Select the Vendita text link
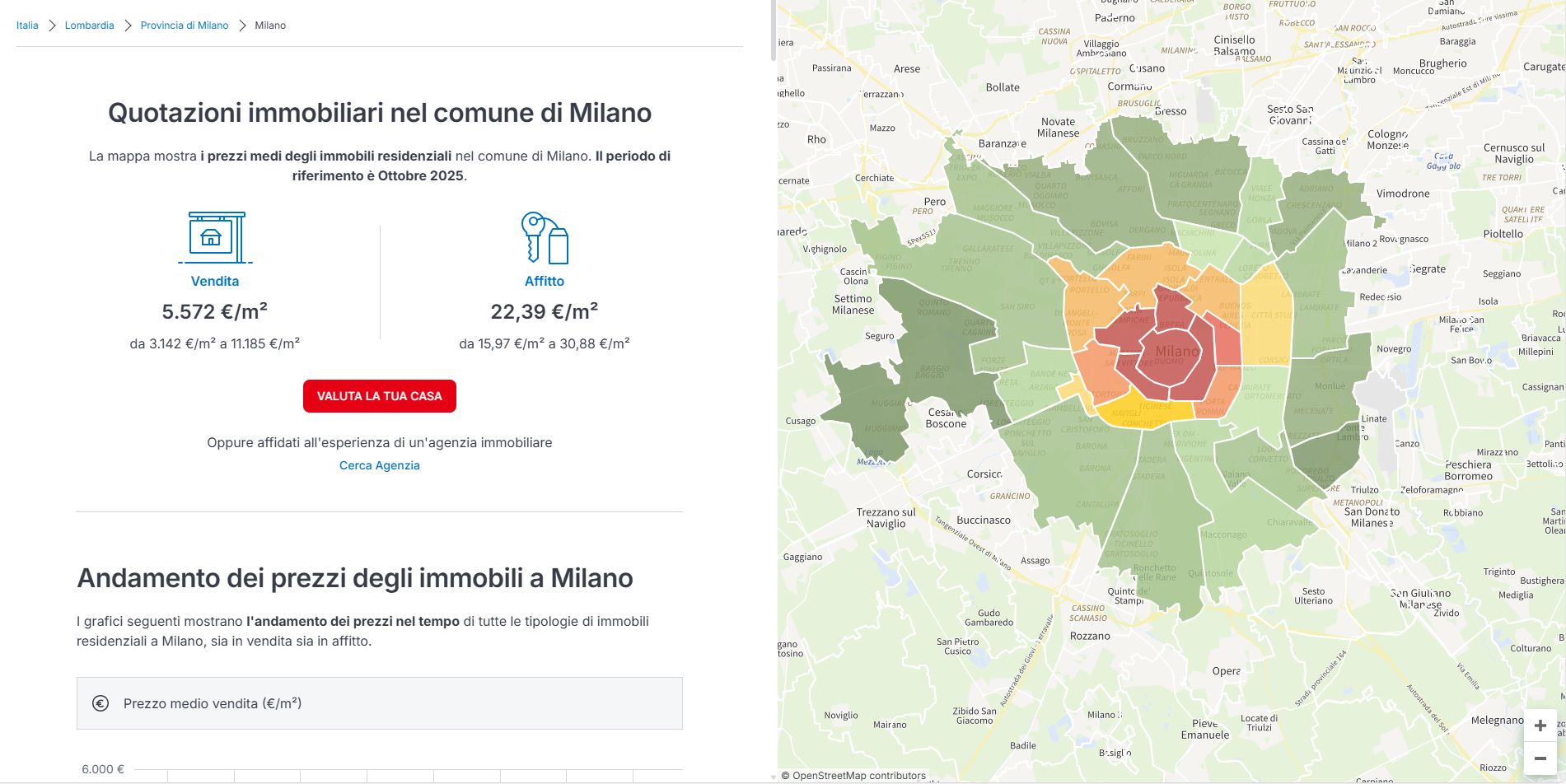 click(x=215, y=281)
